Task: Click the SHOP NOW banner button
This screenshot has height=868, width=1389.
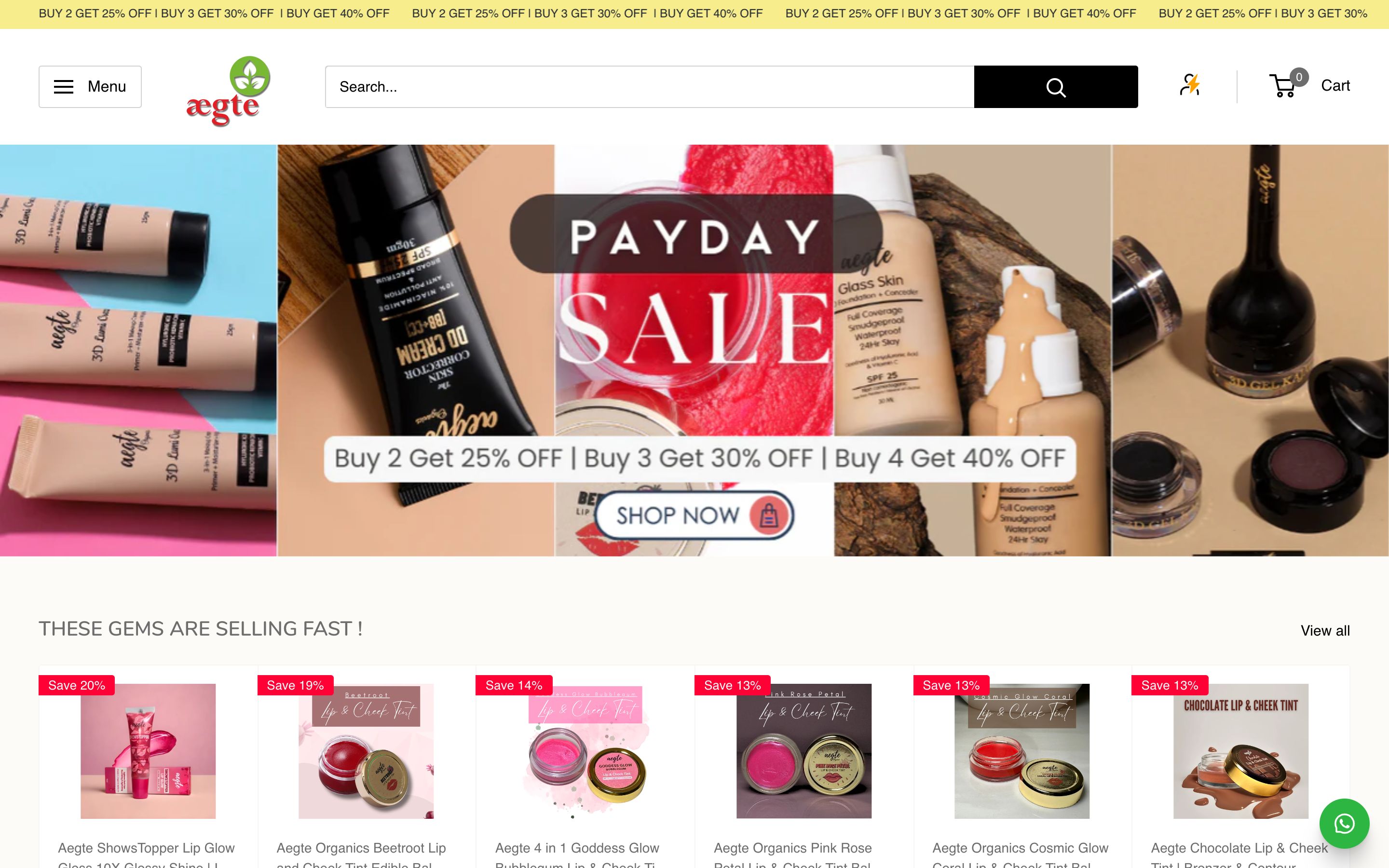Action: pyautogui.click(x=694, y=515)
